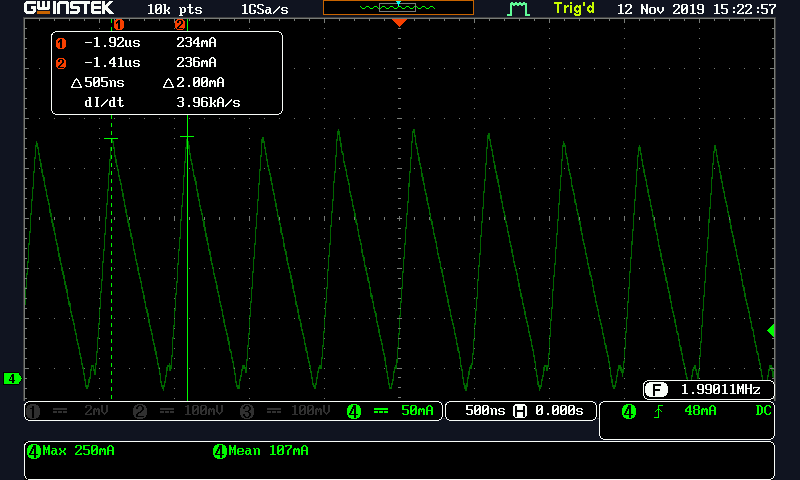
Task: Click the 48mA trigger level value
Action: pyautogui.click(x=700, y=411)
